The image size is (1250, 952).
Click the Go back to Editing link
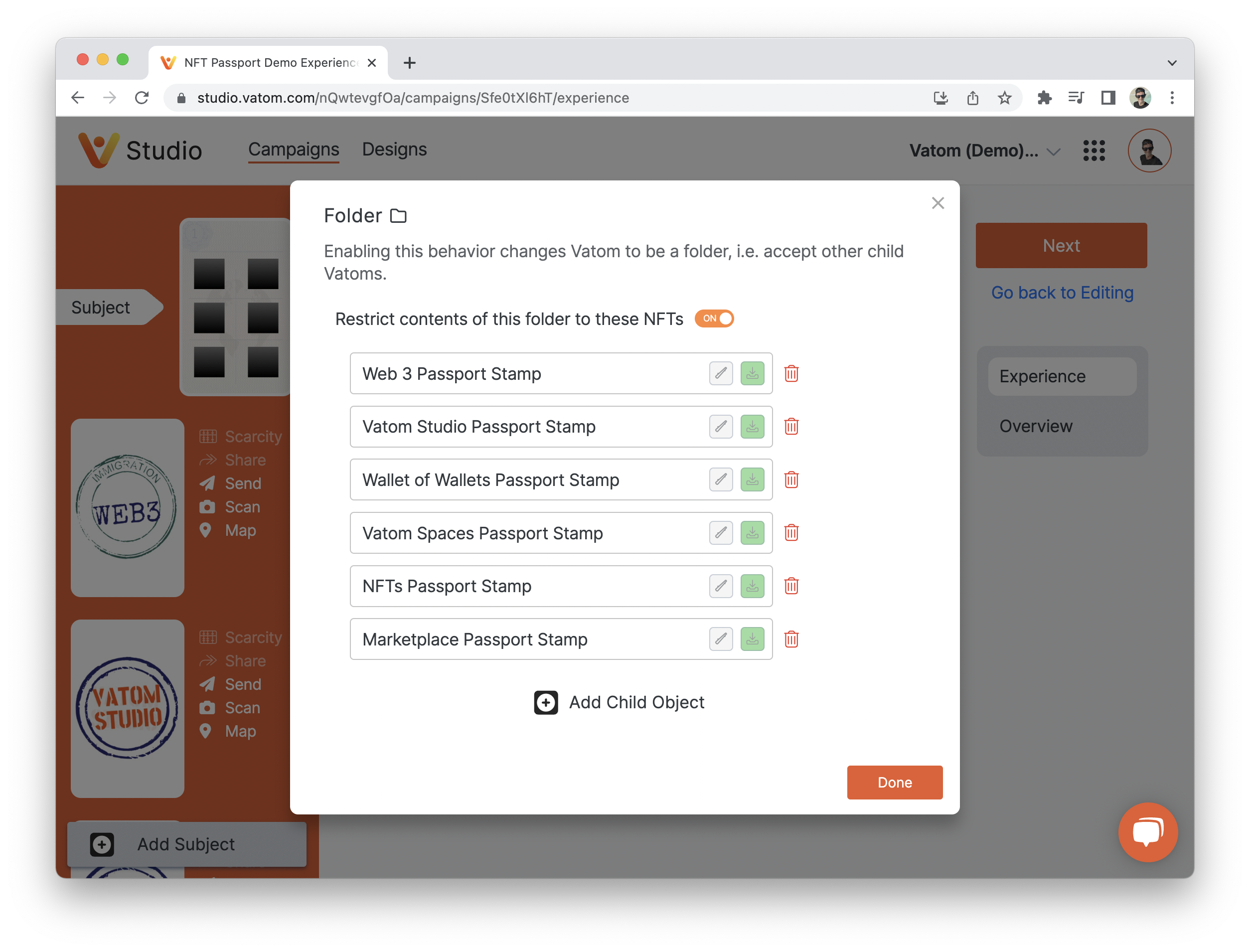coord(1062,293)
